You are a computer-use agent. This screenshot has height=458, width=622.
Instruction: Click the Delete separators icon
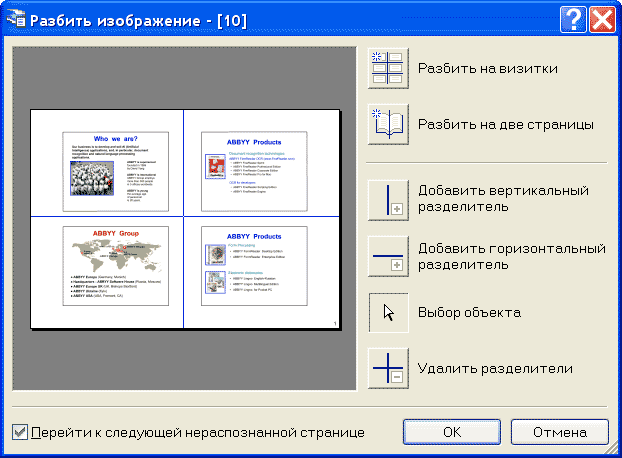tap(388, 368)
